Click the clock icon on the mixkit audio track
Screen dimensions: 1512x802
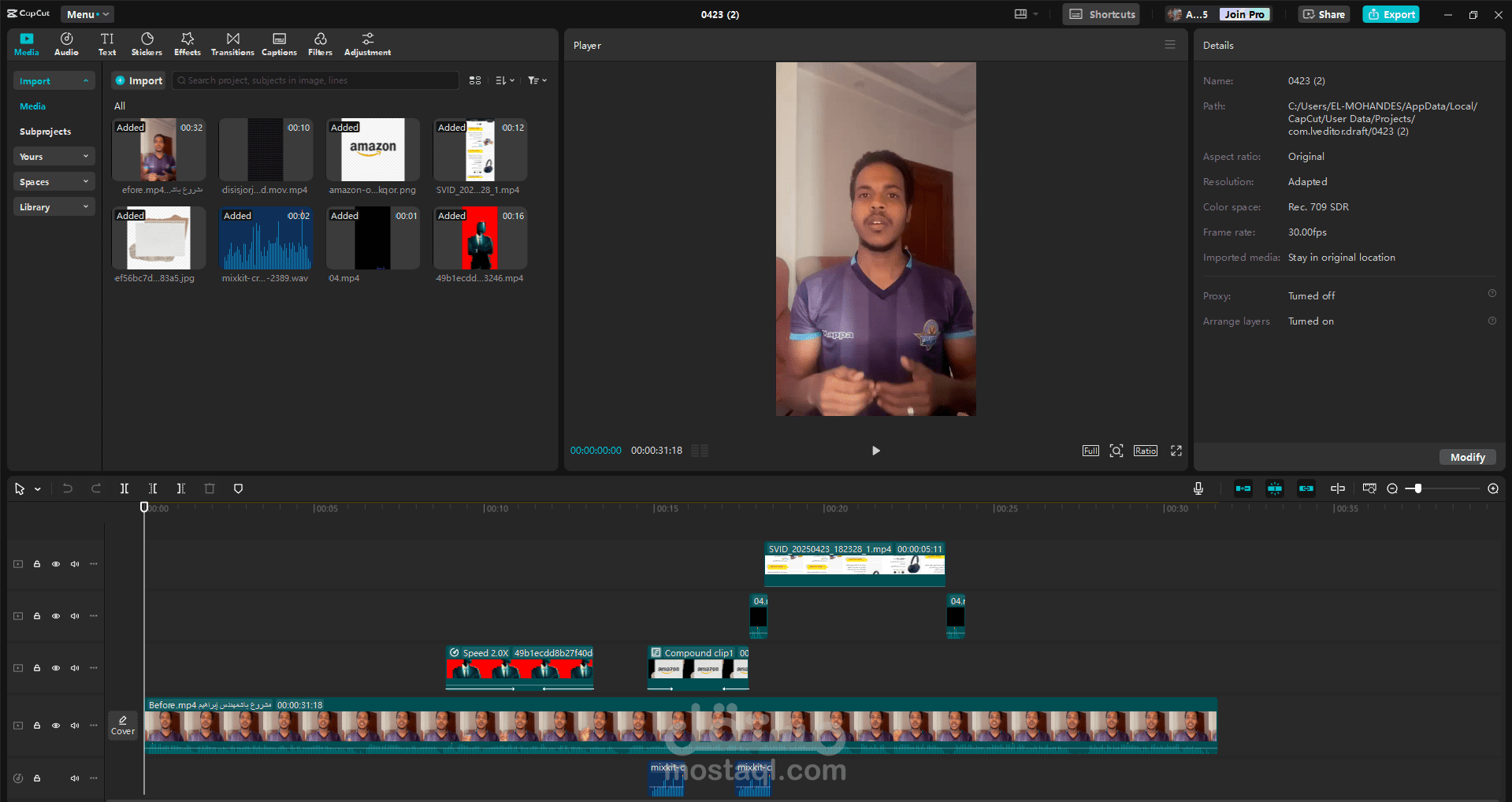18,778
